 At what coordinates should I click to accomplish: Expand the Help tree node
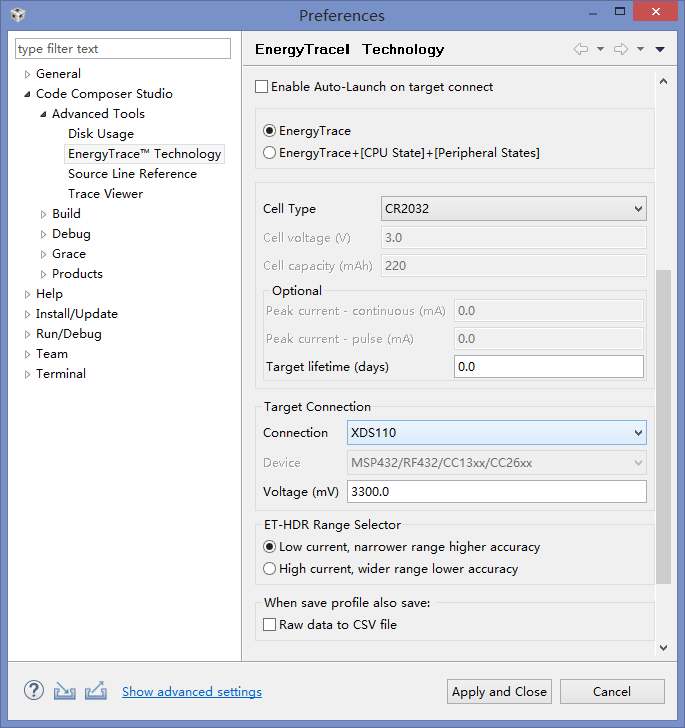pos(27,294)
